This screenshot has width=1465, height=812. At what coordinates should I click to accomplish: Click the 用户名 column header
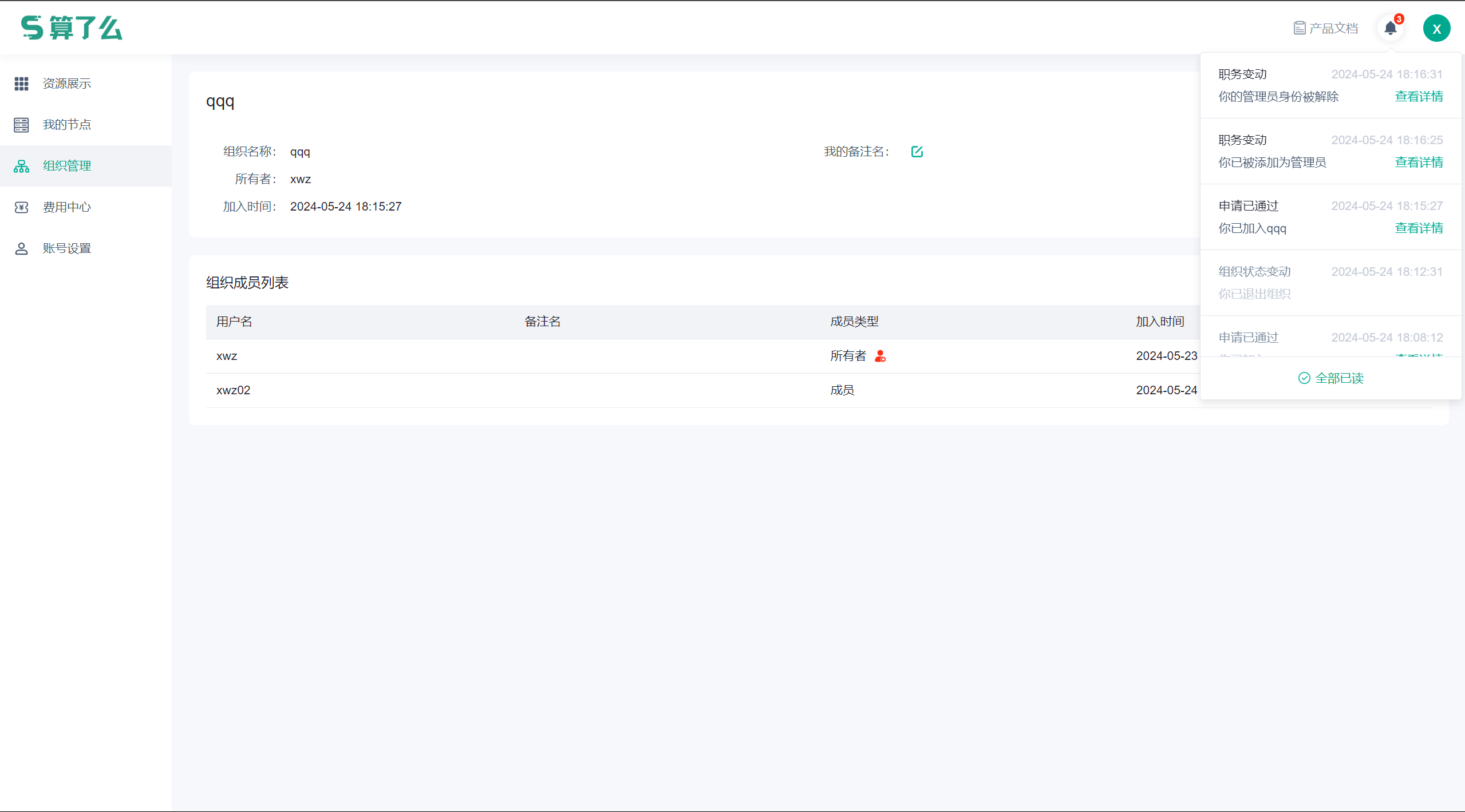point(234,322)
